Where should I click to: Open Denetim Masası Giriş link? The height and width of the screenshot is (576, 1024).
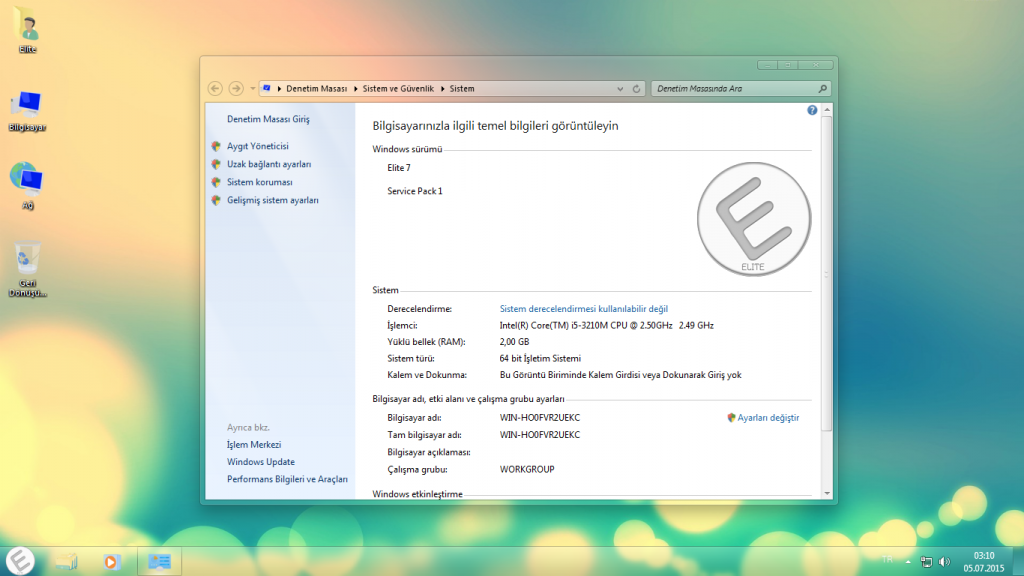click(x=268, y=119)
